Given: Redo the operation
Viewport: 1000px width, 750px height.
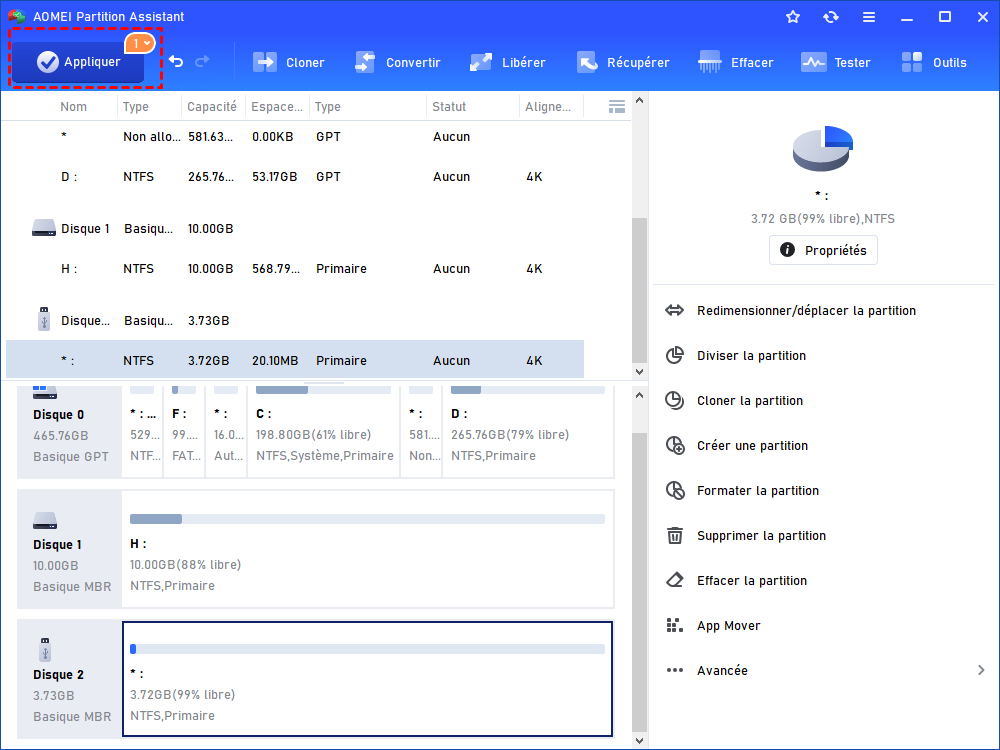Looking at the screenshot, I should click(x=202, y=62).
